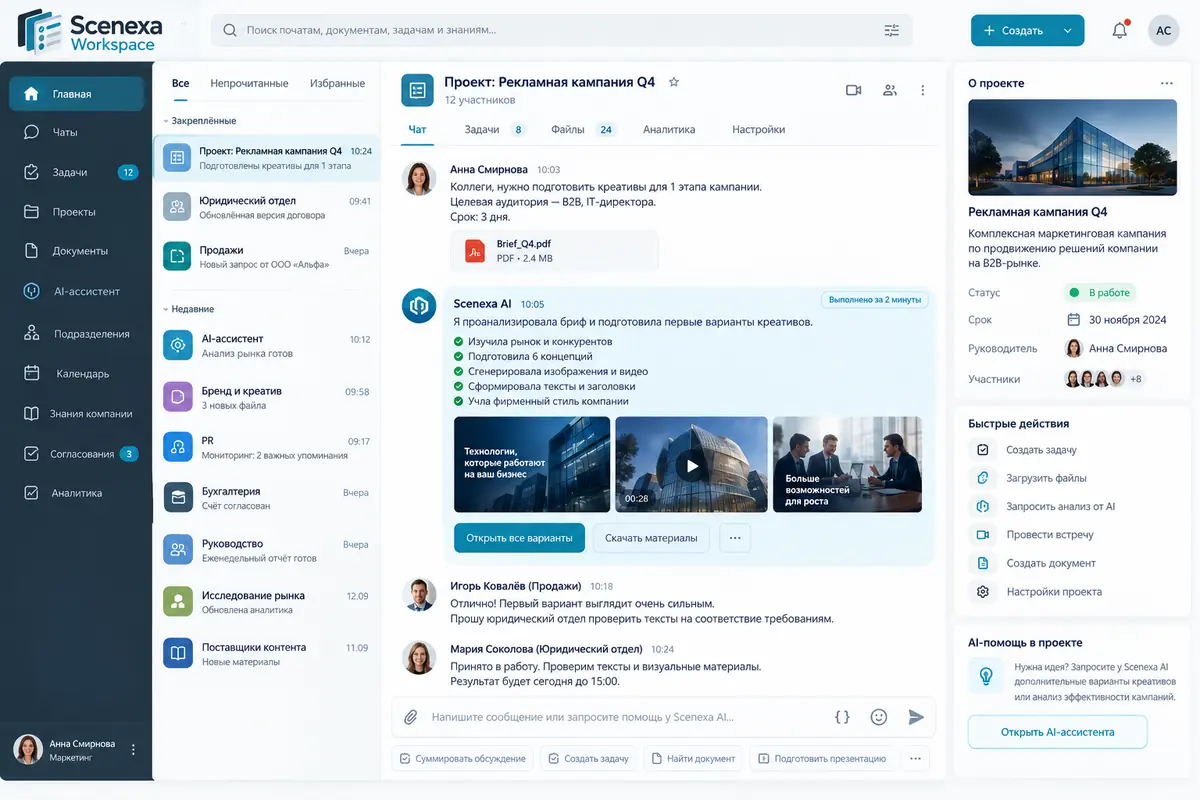
Task: Start a video call in project chat
Action: point(853,90)
